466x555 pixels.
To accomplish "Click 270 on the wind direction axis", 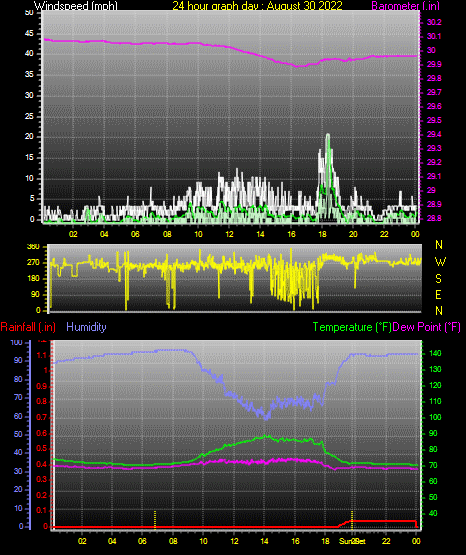I will [x=33, y=263].
